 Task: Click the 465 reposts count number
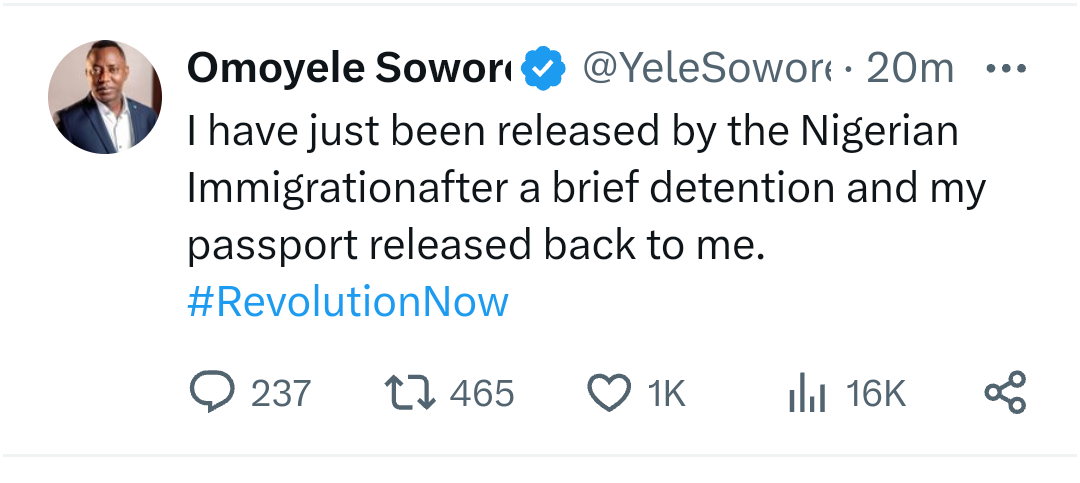pos(482,394)
